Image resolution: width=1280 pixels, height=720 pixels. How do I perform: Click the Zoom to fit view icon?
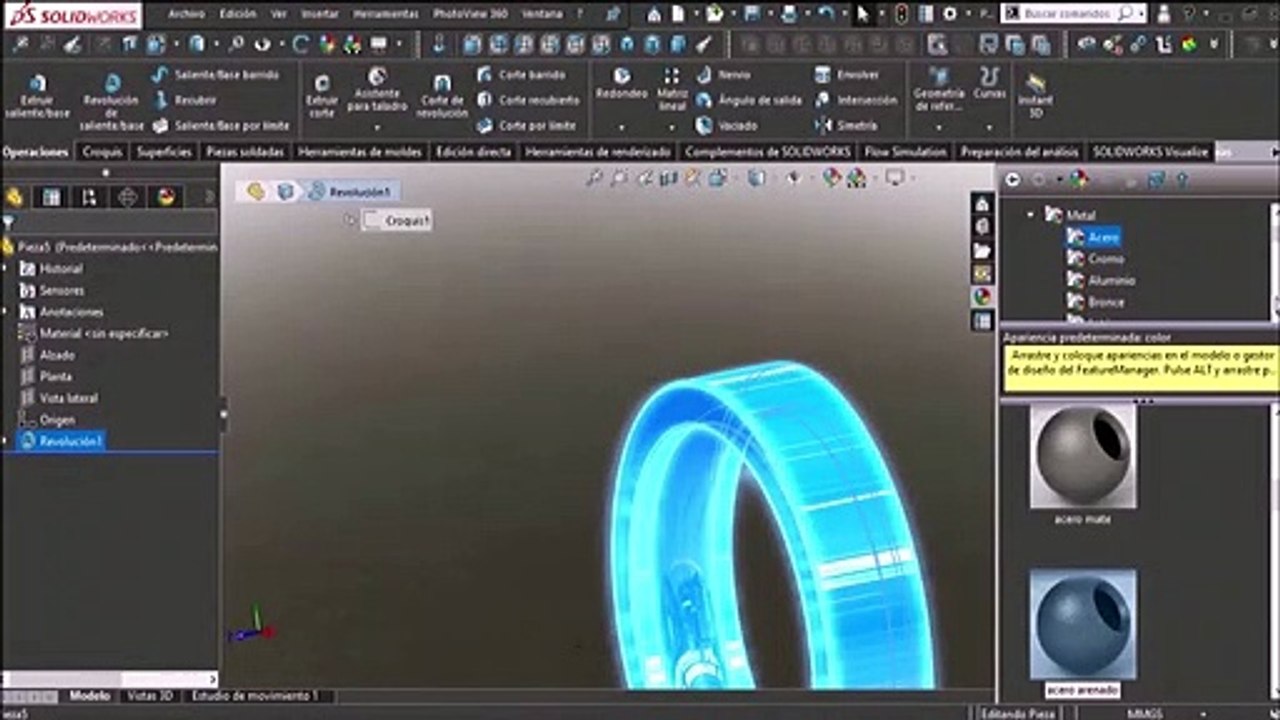596,178
